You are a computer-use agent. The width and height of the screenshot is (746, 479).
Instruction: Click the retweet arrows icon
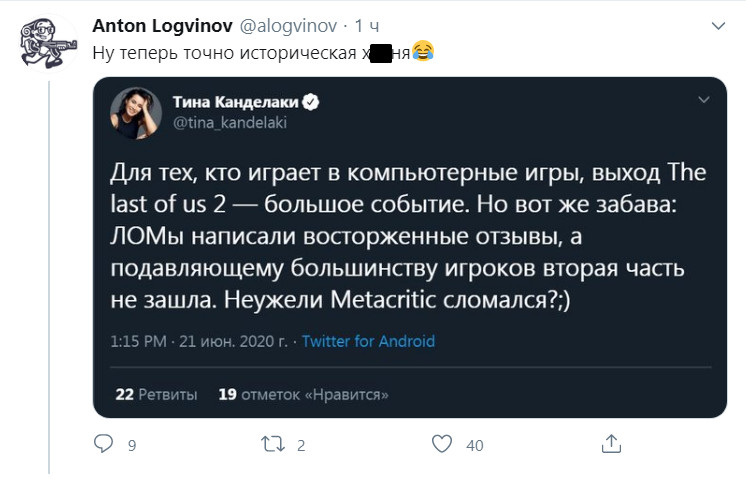[273, 444]
